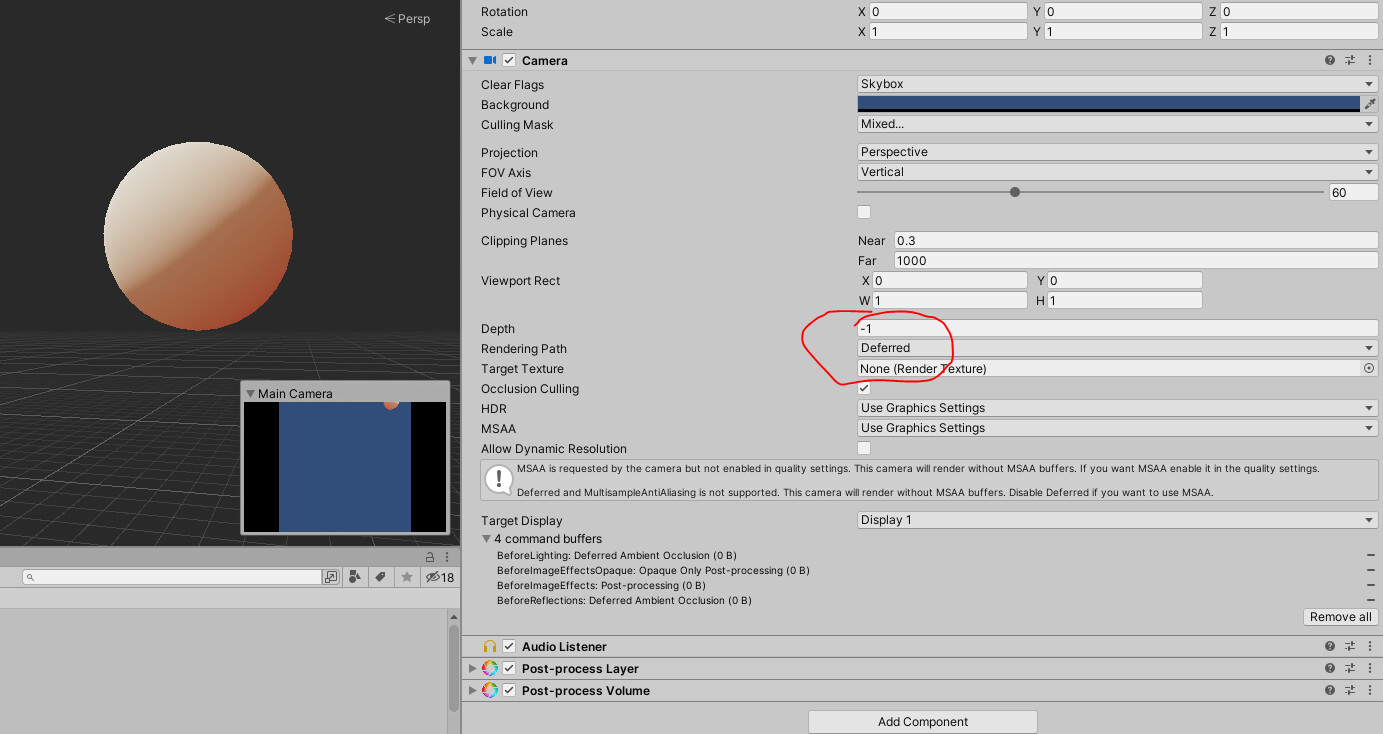Click the Post-process Layer component icon

coord(490,668)
